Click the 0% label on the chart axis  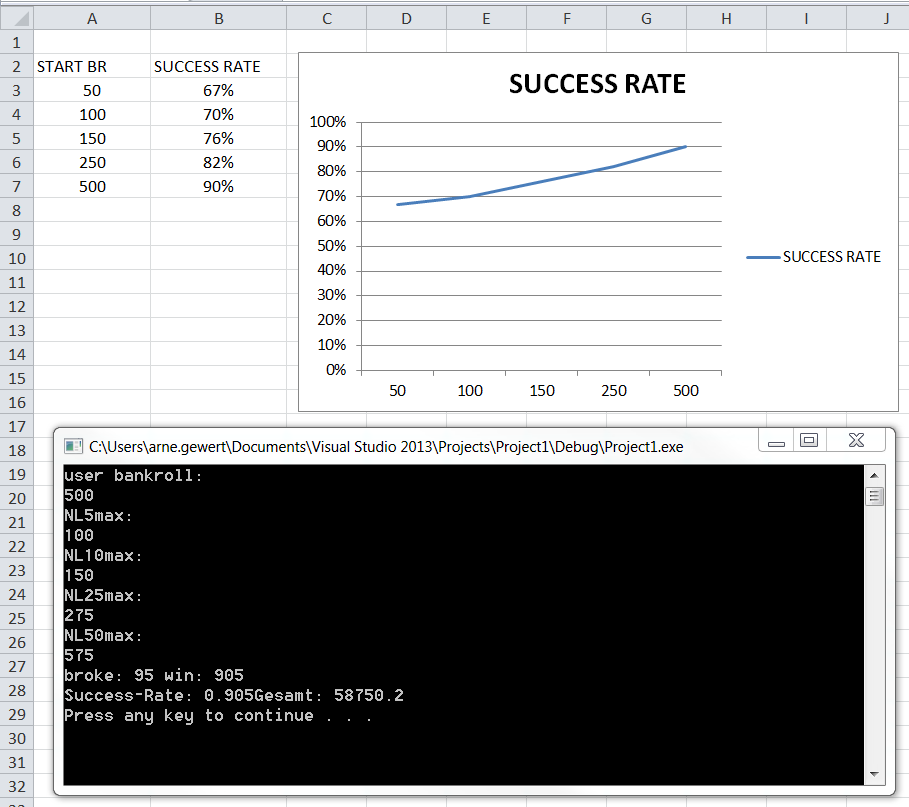(336, 370)
